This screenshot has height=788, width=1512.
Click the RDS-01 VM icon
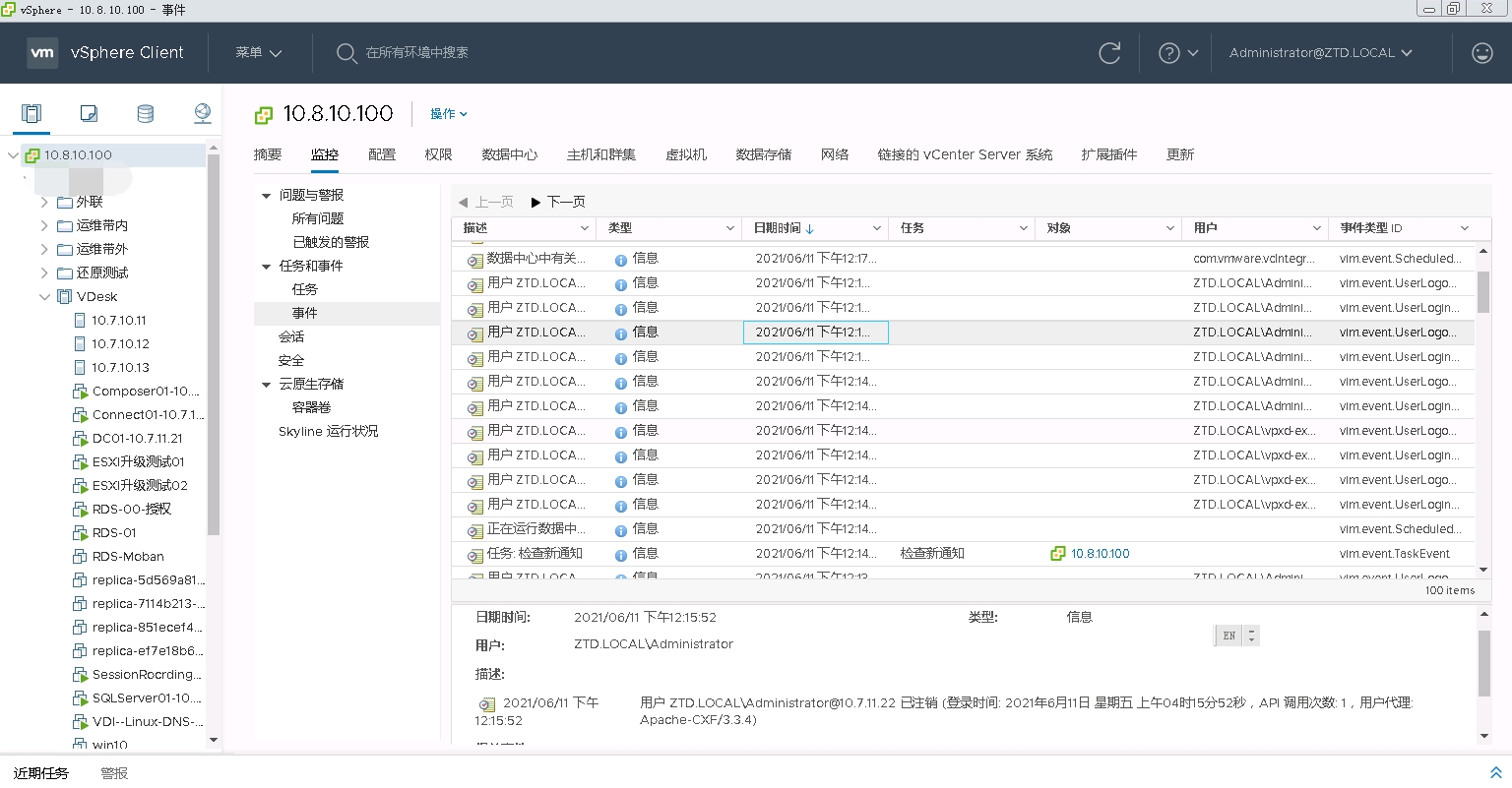point(81,533)
